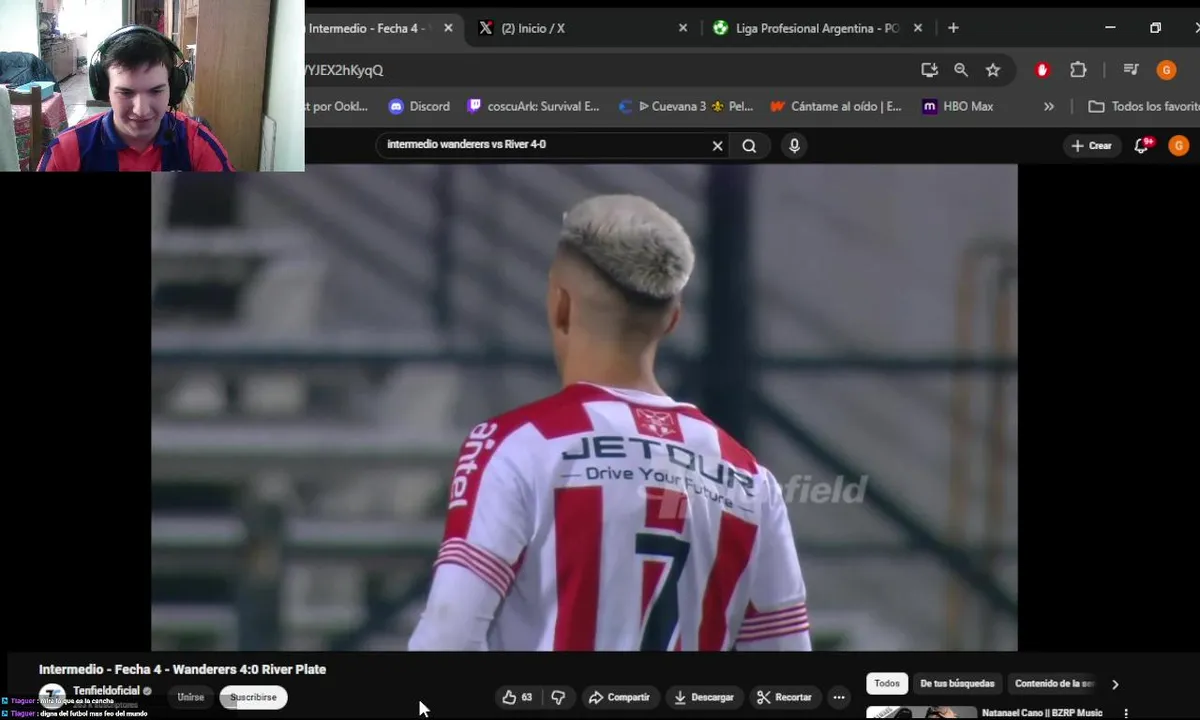Open Natanael Cano BZRP Music video title
This screenshot has height=720, width=1200.
(1042, 713)
